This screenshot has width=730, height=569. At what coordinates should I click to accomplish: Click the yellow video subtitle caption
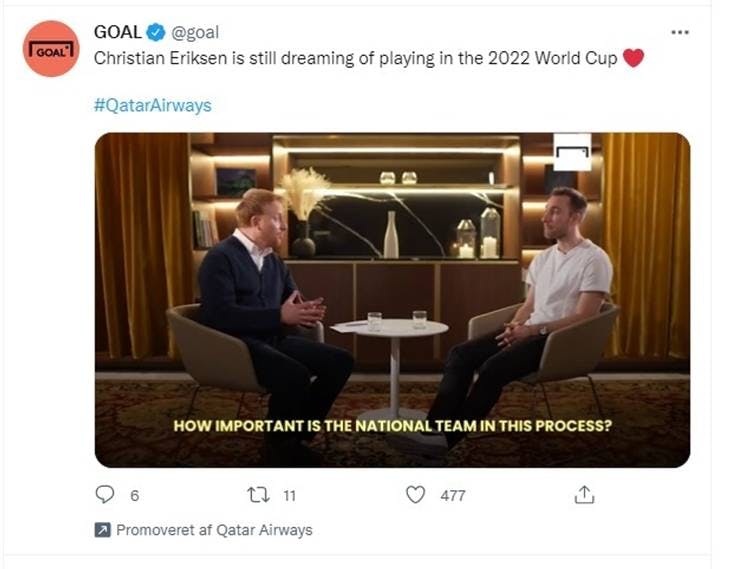[392, 425]
